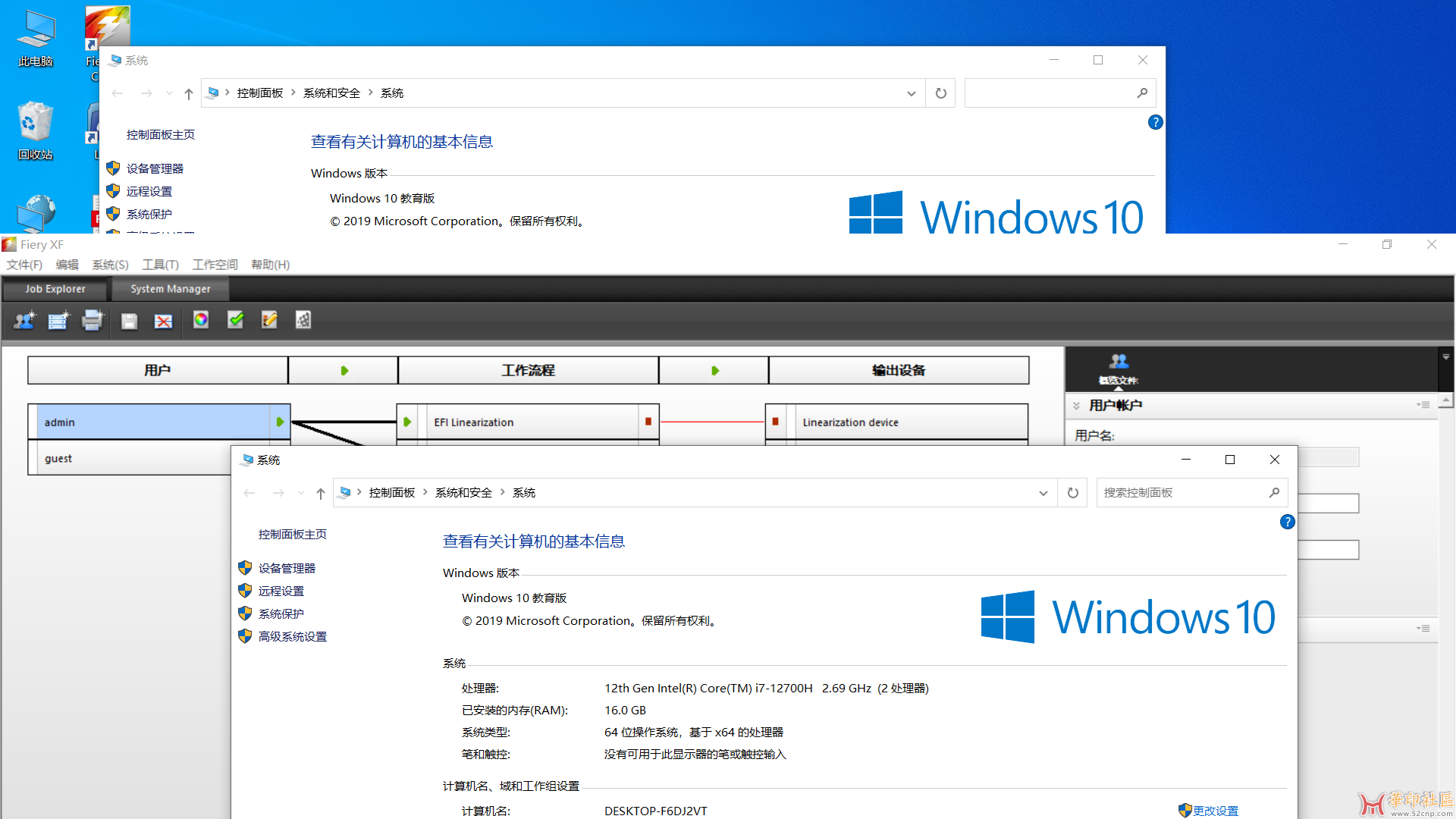Open 回收站 desktop icon
This screenshot has height=819, width=1456.
click(36, 131)
